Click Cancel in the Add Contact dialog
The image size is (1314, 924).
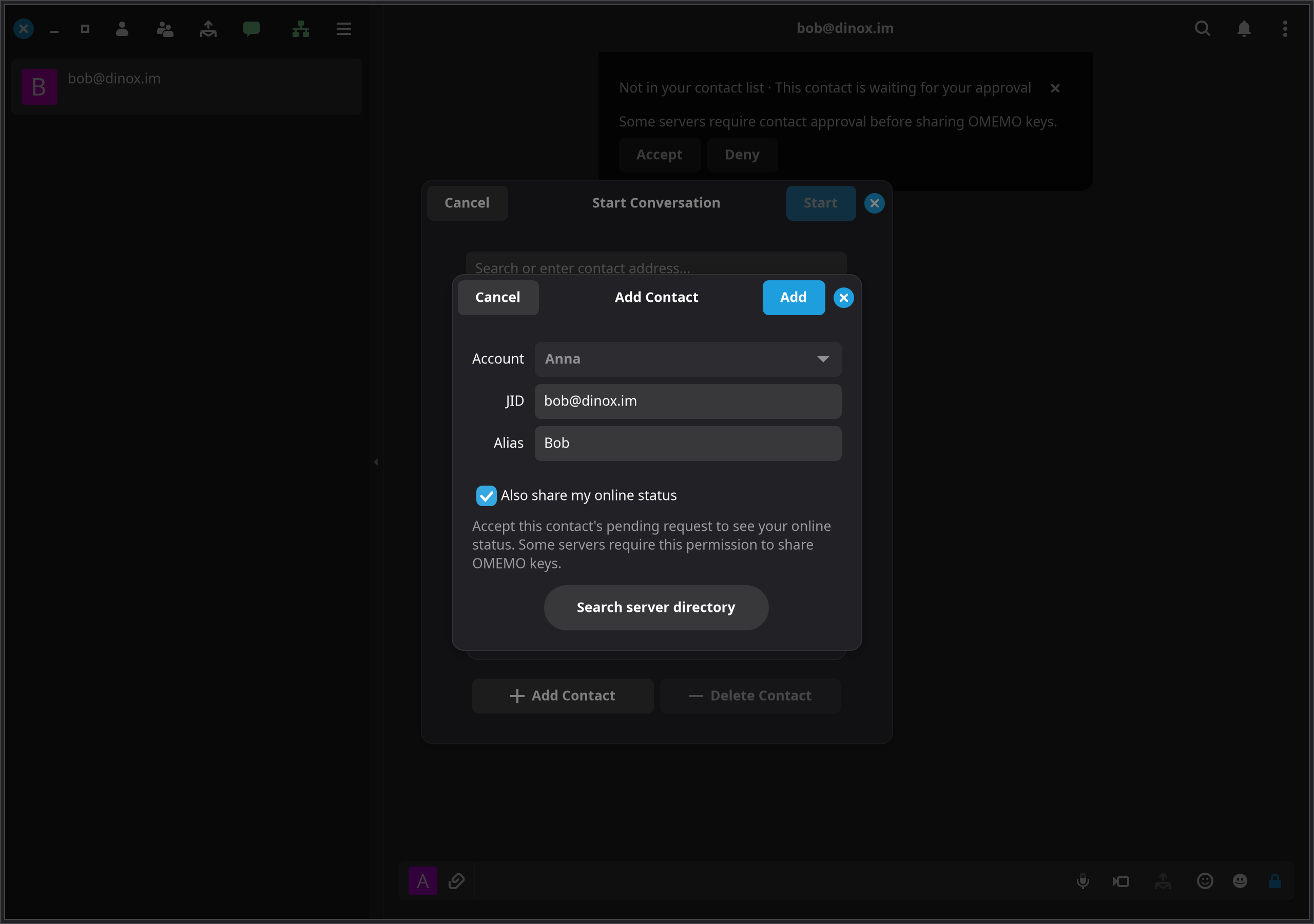[x=498, y=298]
